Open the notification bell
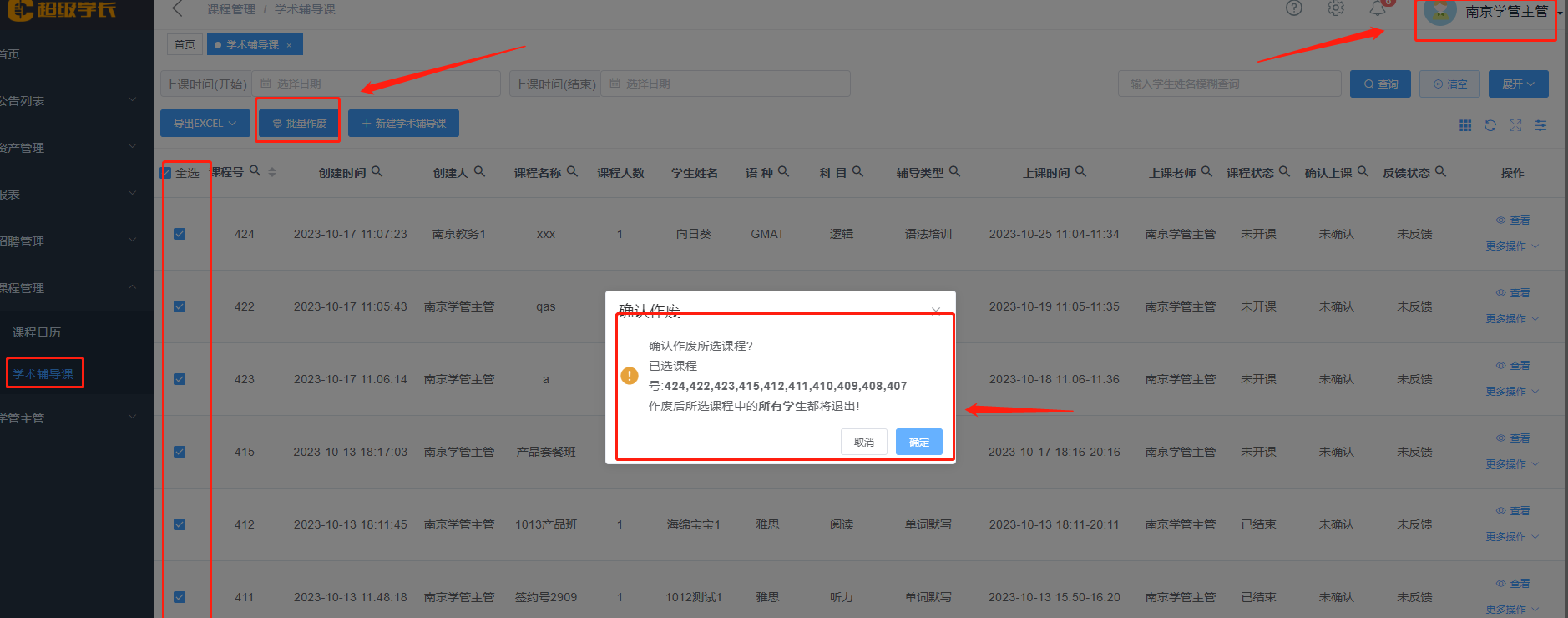Image resolution: width=1568 pixels, height=618 pixels. (1378, 9)
